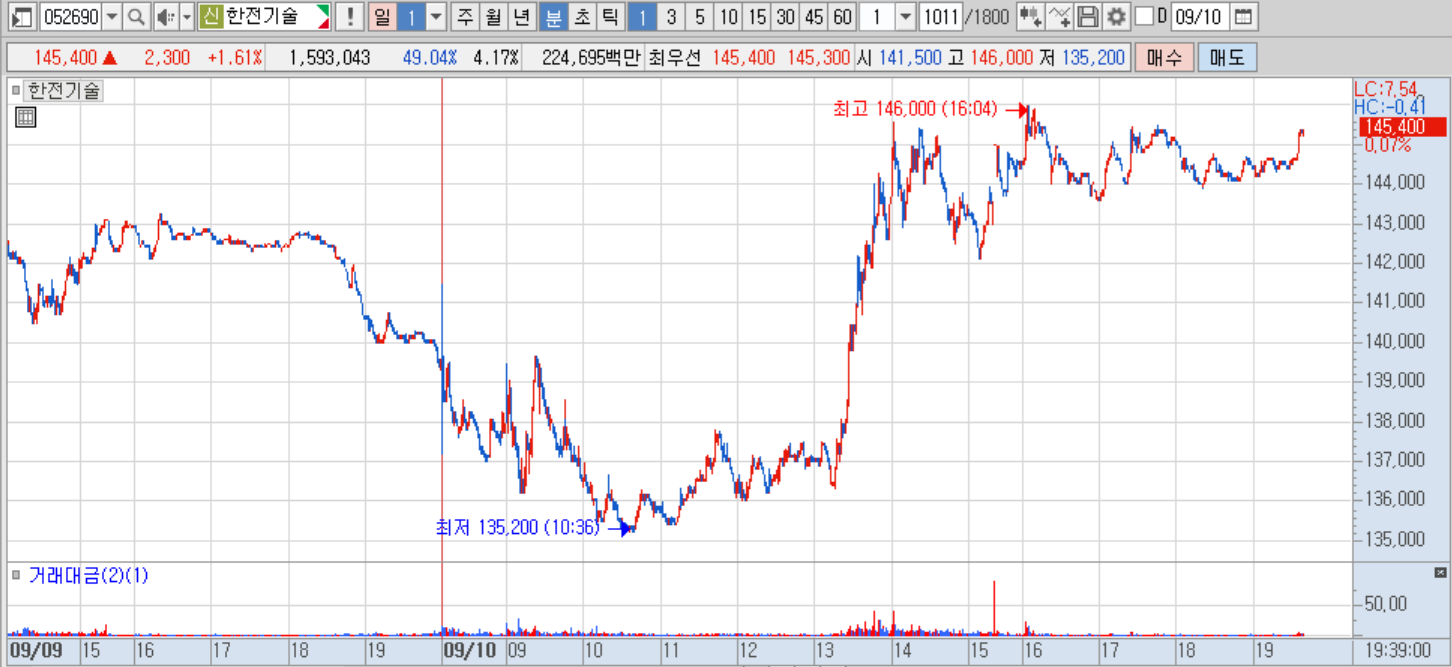Open stock search with the magnifier icon
This screenshot has height=667, width=1452.
(137, 17)
